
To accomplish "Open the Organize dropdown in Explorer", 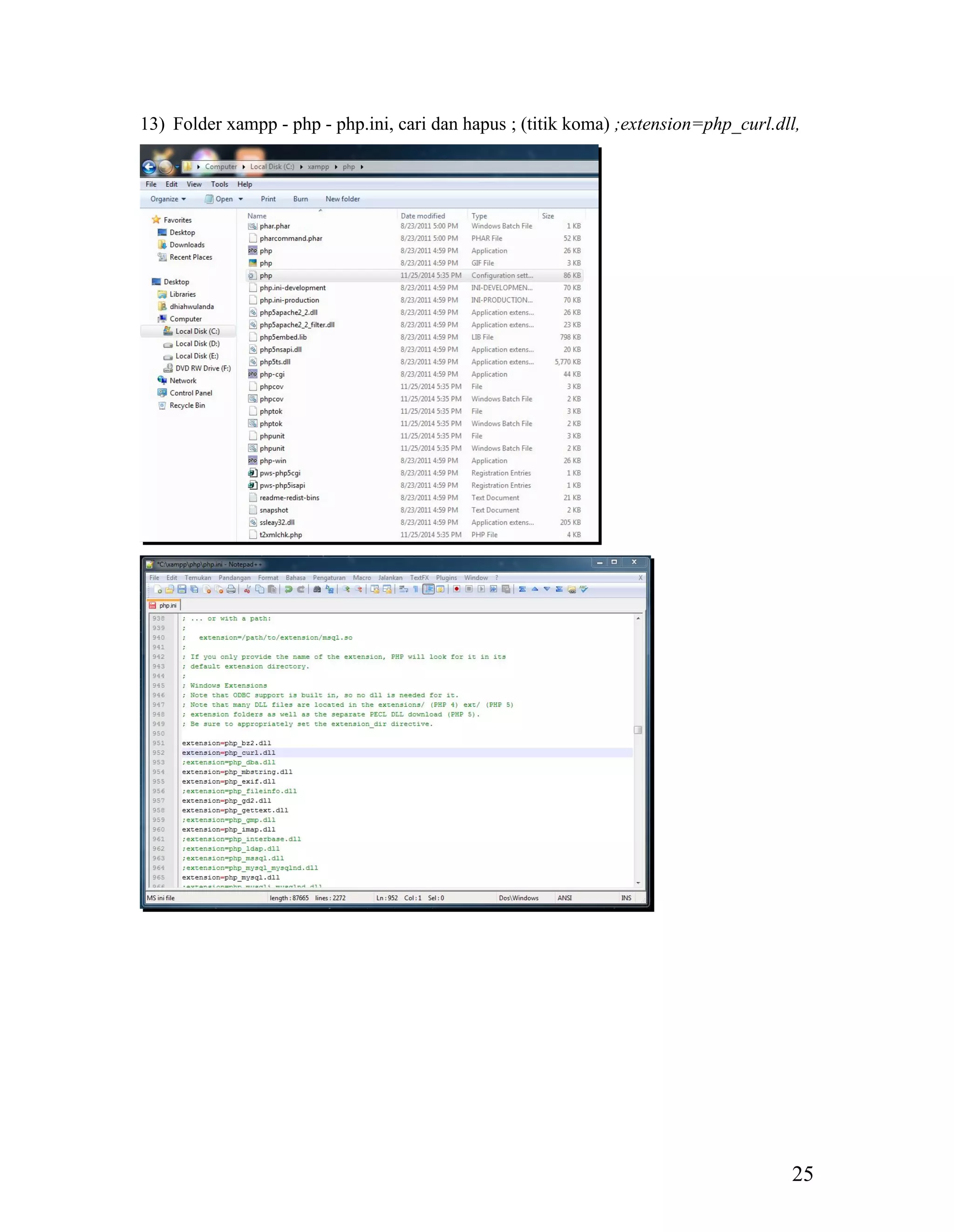I will [168, 199].
